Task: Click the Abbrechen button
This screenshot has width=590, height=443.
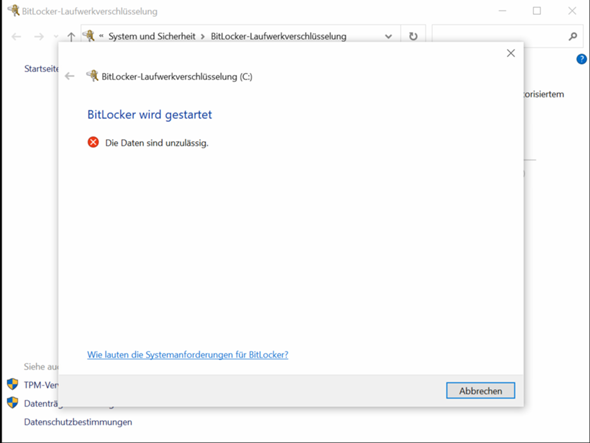Action: pos(481,391)
